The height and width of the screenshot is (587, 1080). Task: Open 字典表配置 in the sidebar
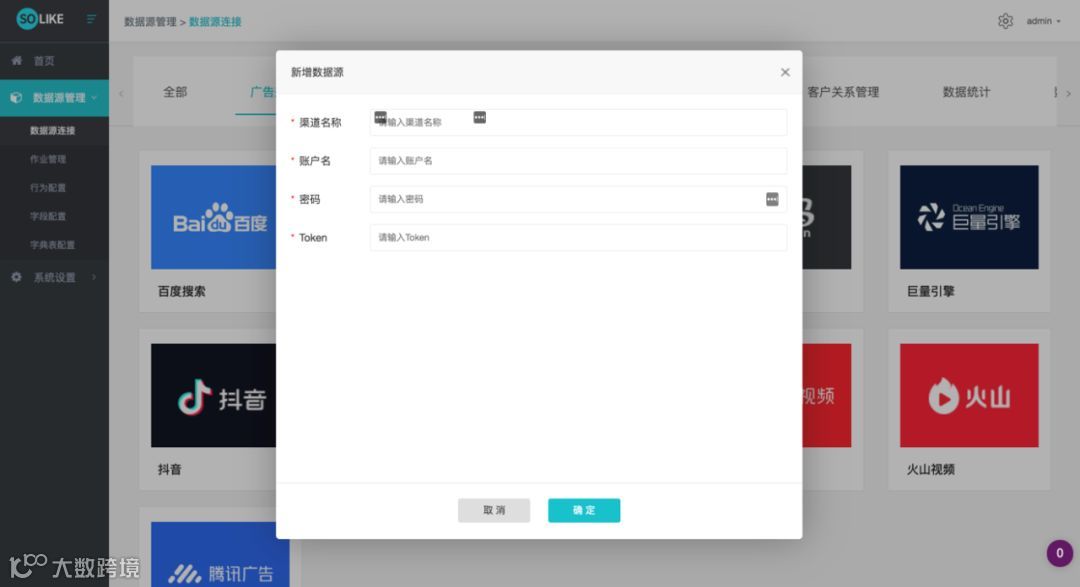coord(52,245)
